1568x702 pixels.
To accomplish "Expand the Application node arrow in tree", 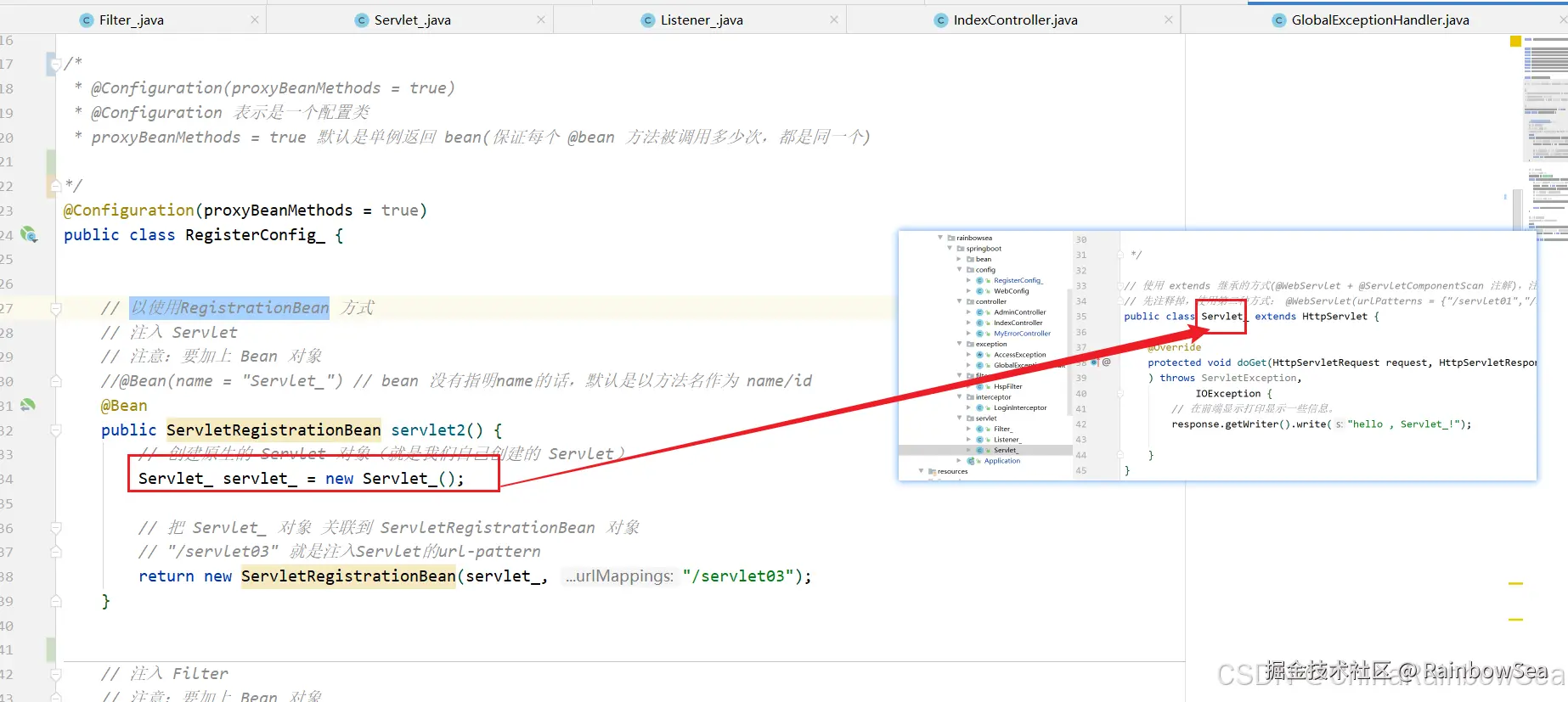I will pyautogui.click(x=960, y=461).
